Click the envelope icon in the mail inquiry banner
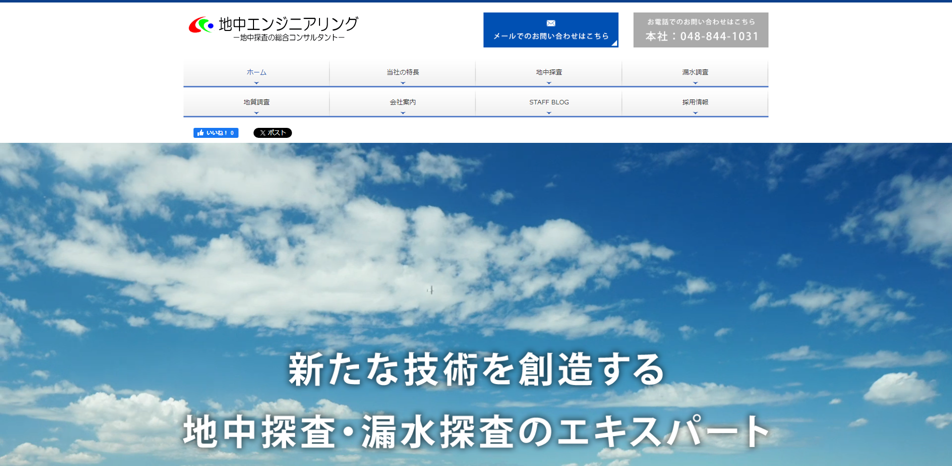The image size is (952, 466). 551,23
